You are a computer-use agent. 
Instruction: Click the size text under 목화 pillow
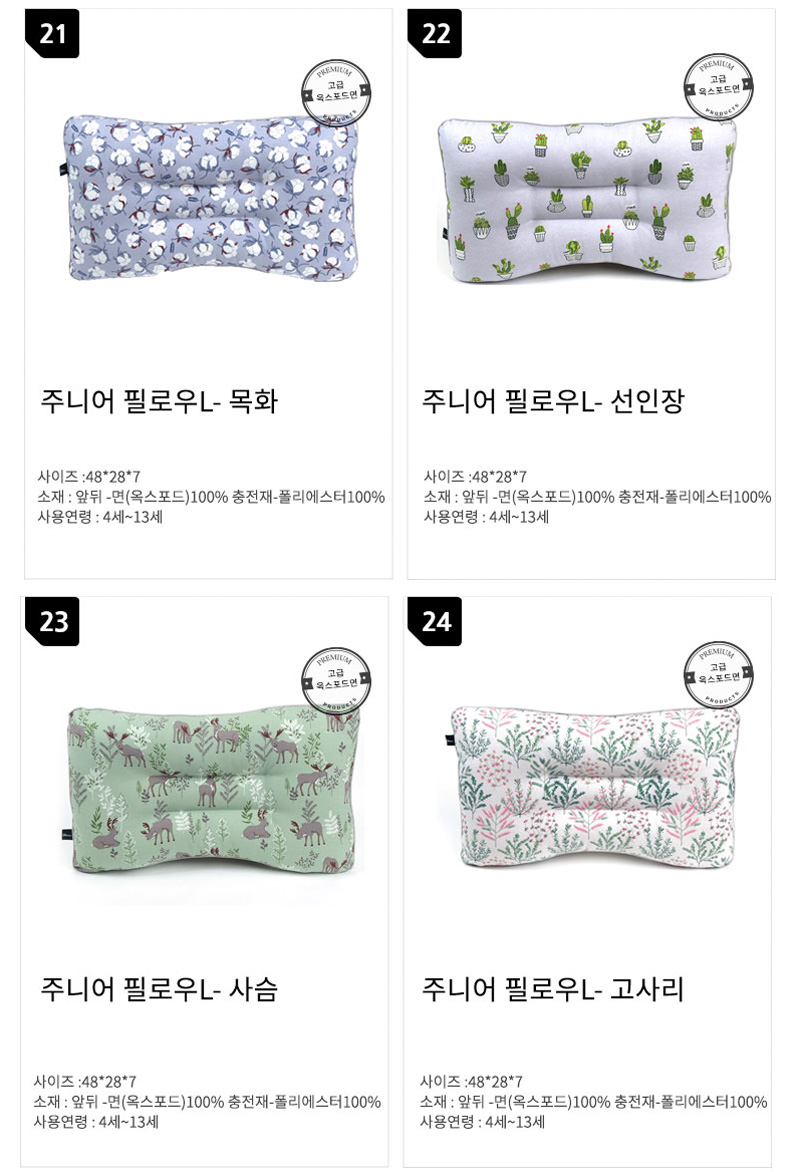click(x=89, y=476)
